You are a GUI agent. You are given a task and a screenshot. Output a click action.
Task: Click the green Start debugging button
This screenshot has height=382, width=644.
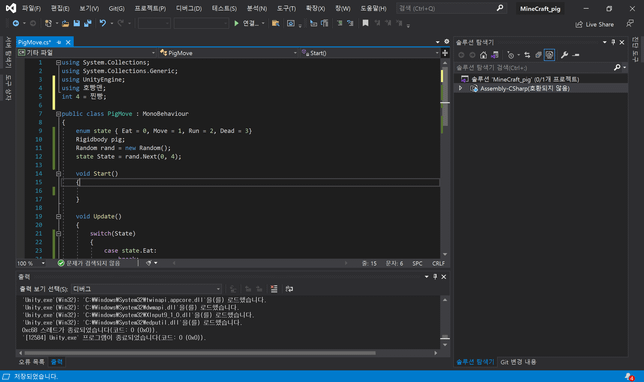[x=236, y=23]
